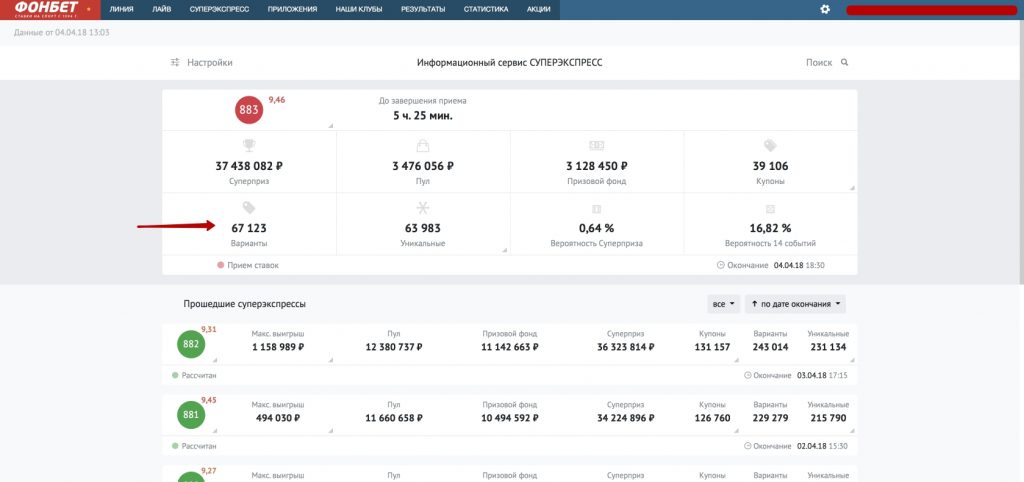Click the Пул value 3 476 056 ₽
The image size is (1024, 482).
click(423, 167)
